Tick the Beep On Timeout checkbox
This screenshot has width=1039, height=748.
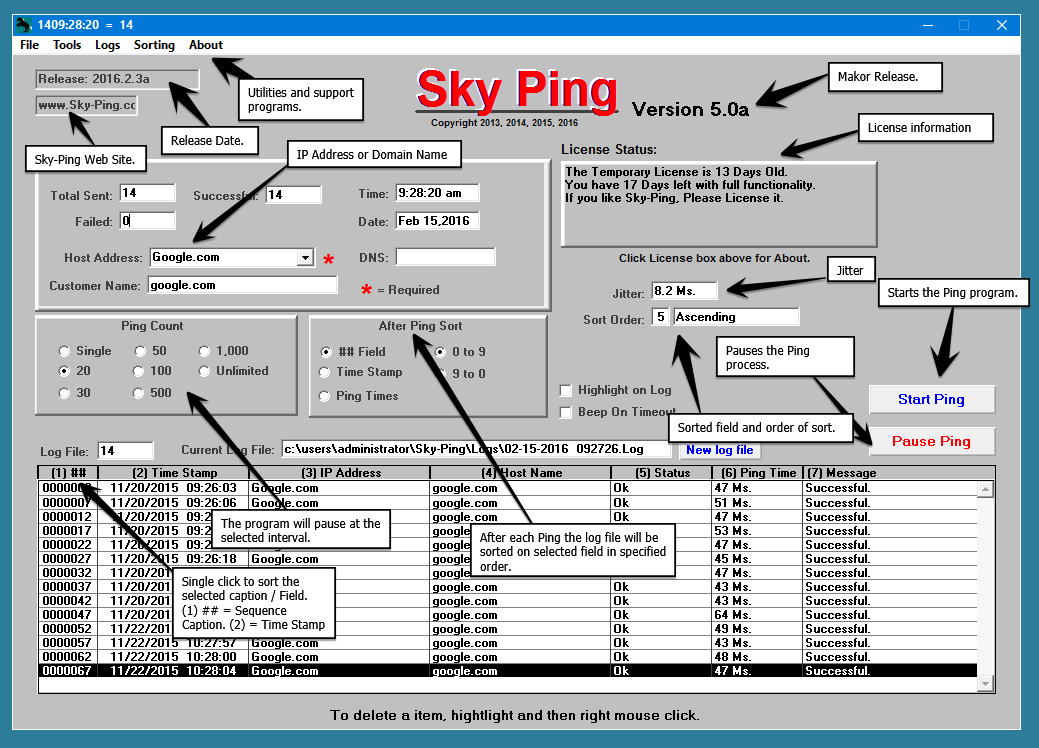point(565,412)
